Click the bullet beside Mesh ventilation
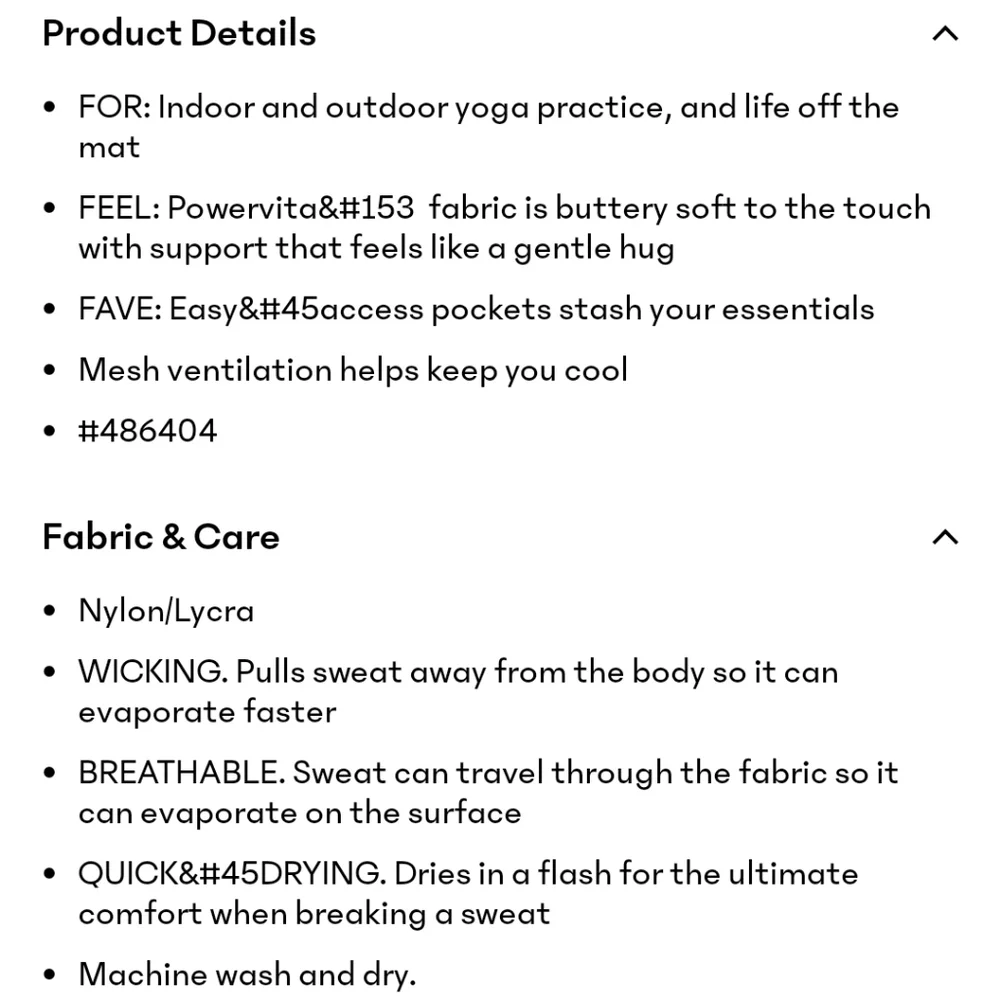Screen dimensions: 1000x1000 48,369
